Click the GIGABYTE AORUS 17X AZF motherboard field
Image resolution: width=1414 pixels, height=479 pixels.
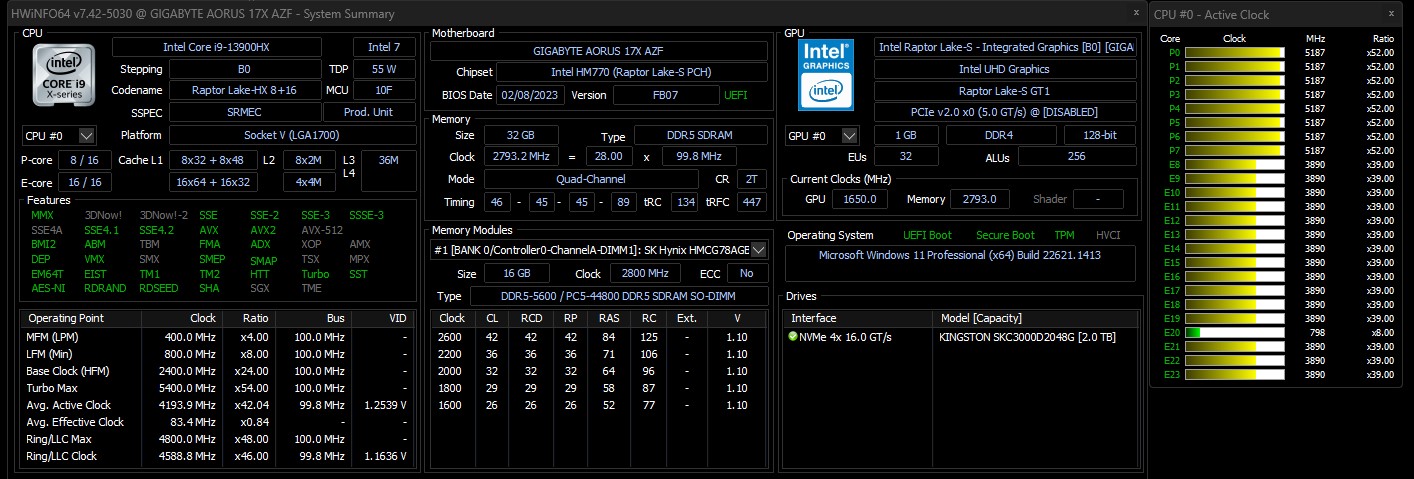(599, 51)
